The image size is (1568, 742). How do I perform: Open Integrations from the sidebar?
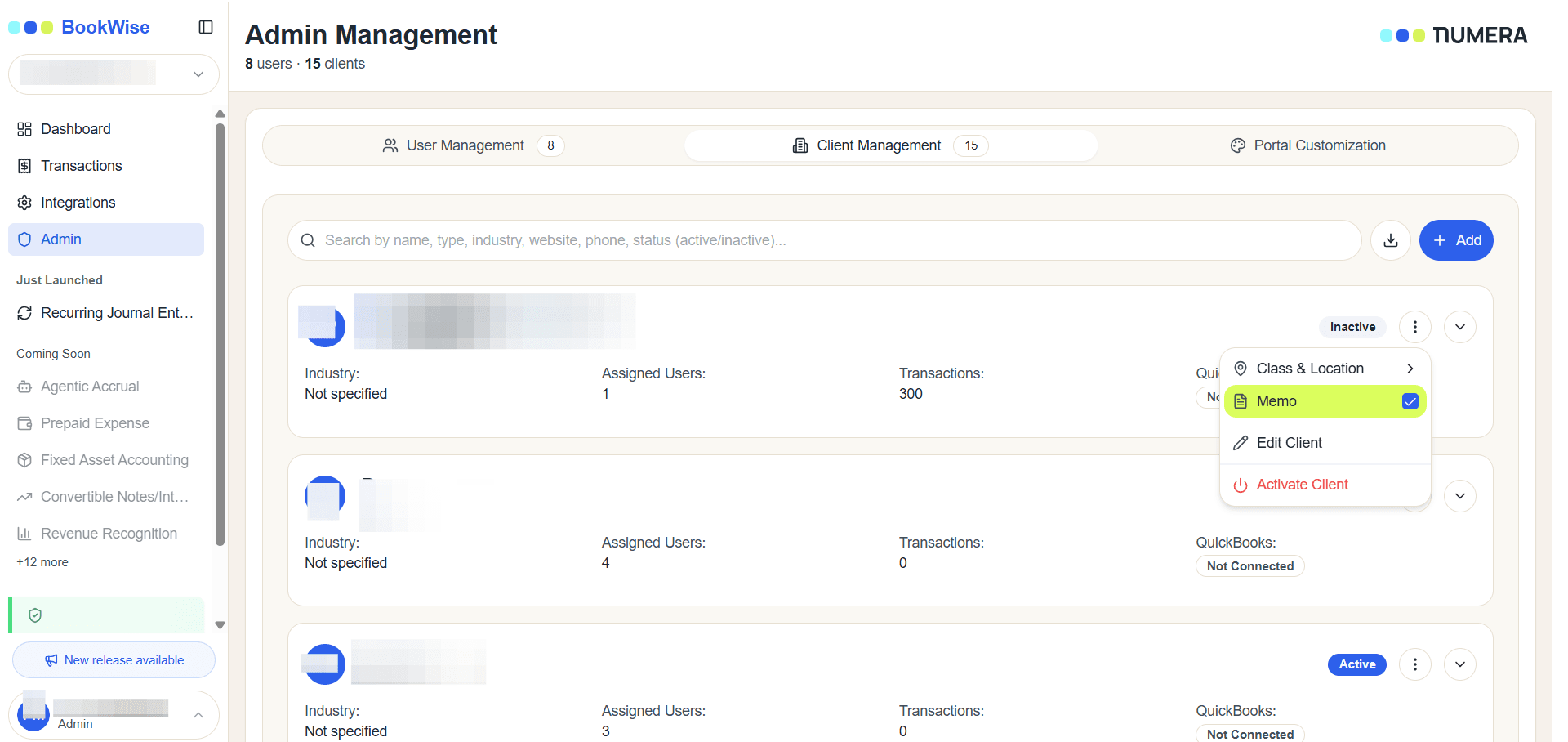106,203
